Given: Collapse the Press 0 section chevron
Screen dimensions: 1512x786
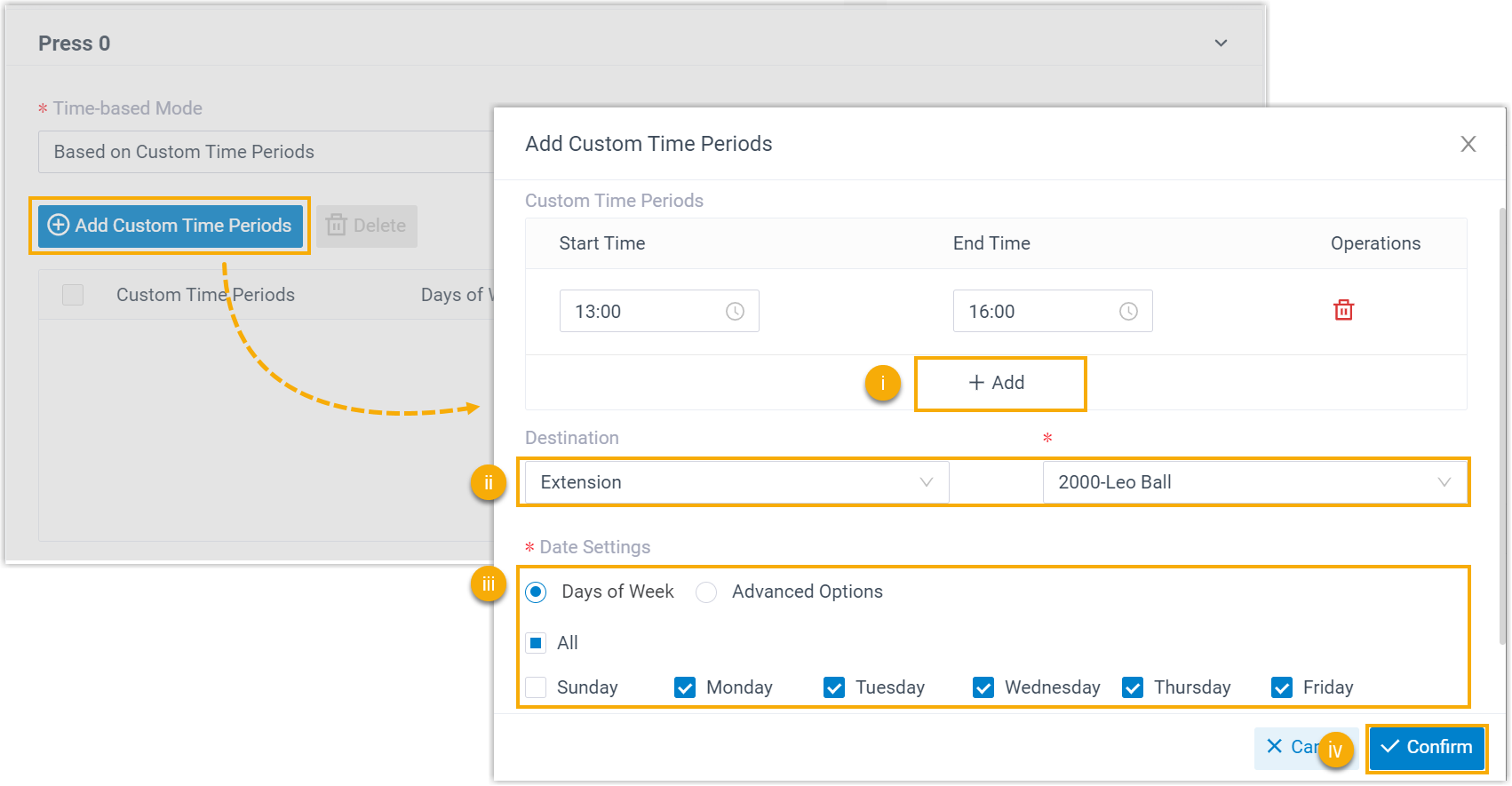Looking at the screenshot, I should [x=1221, y=44].
